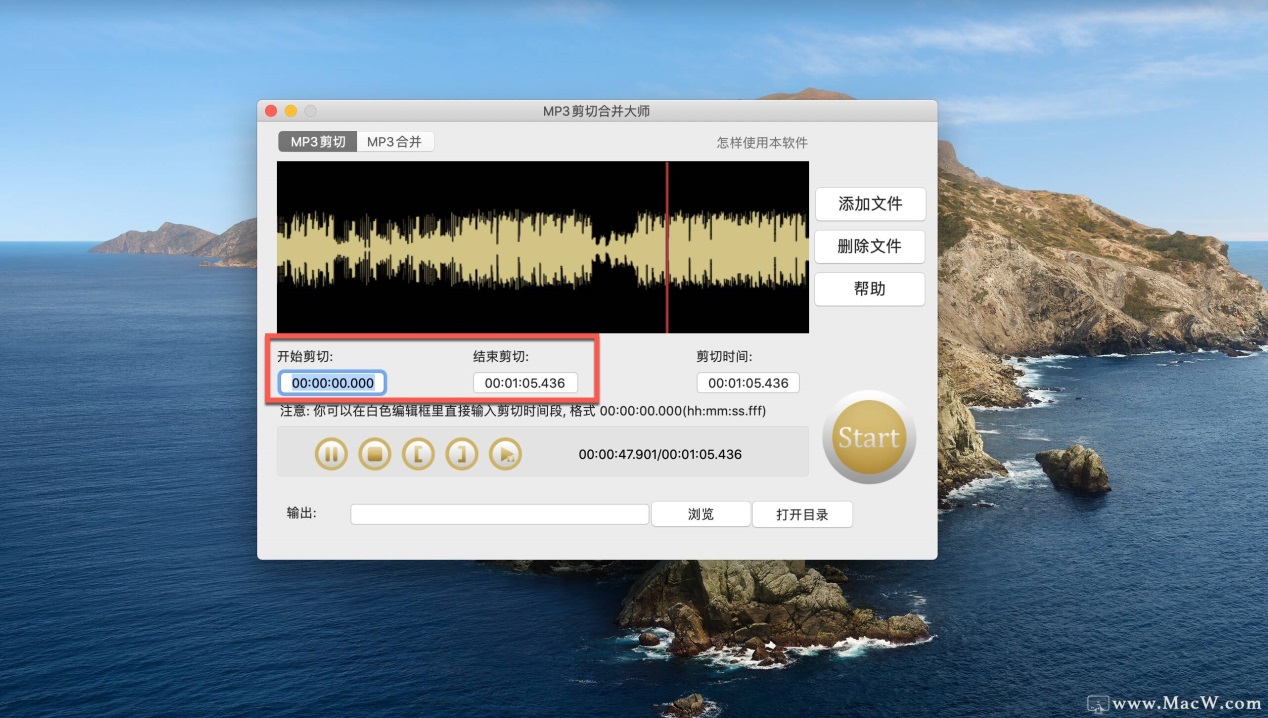Minimize window with the yellow button
Viewport: 1268px width, 718px height.
click(291, 111)
